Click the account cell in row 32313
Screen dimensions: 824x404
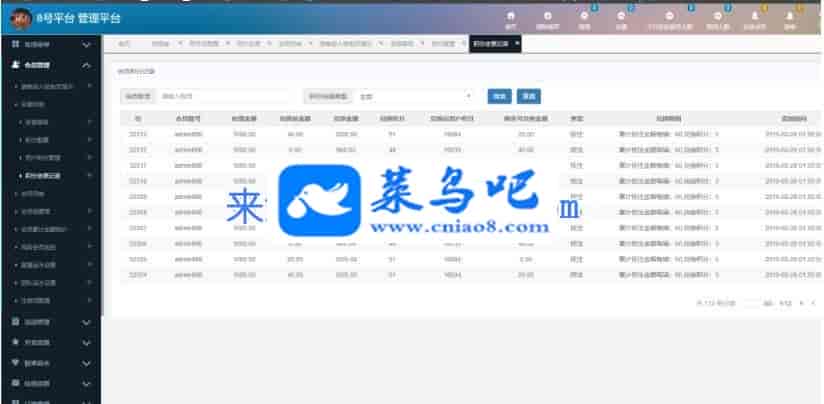point(188,134)
